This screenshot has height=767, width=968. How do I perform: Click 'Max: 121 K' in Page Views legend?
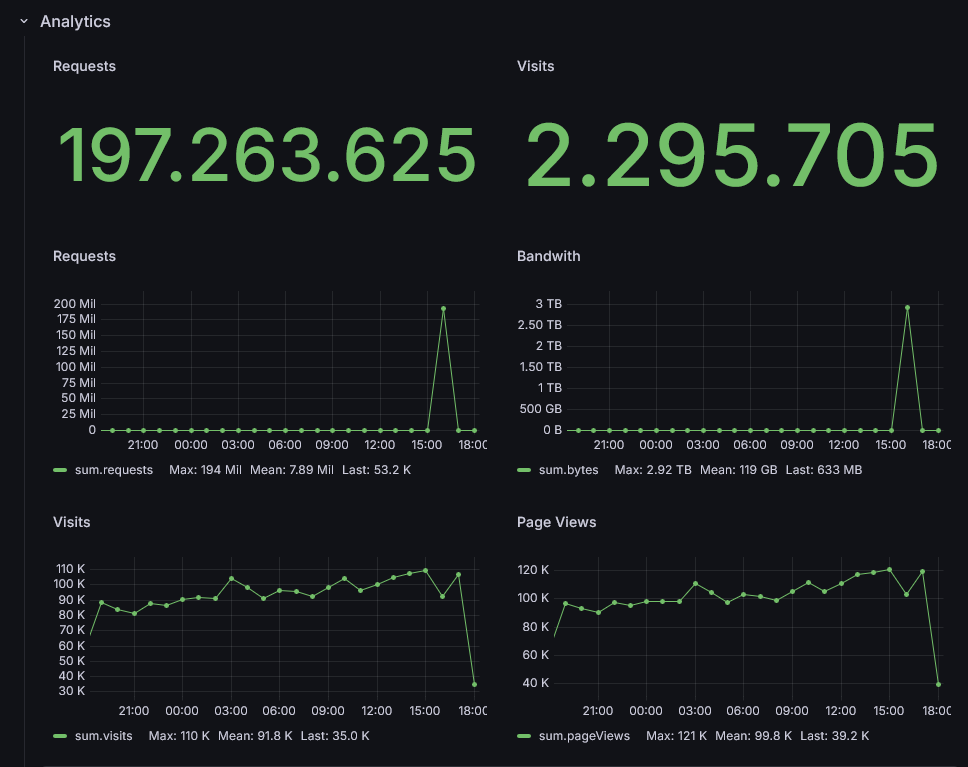pos(677,736)
